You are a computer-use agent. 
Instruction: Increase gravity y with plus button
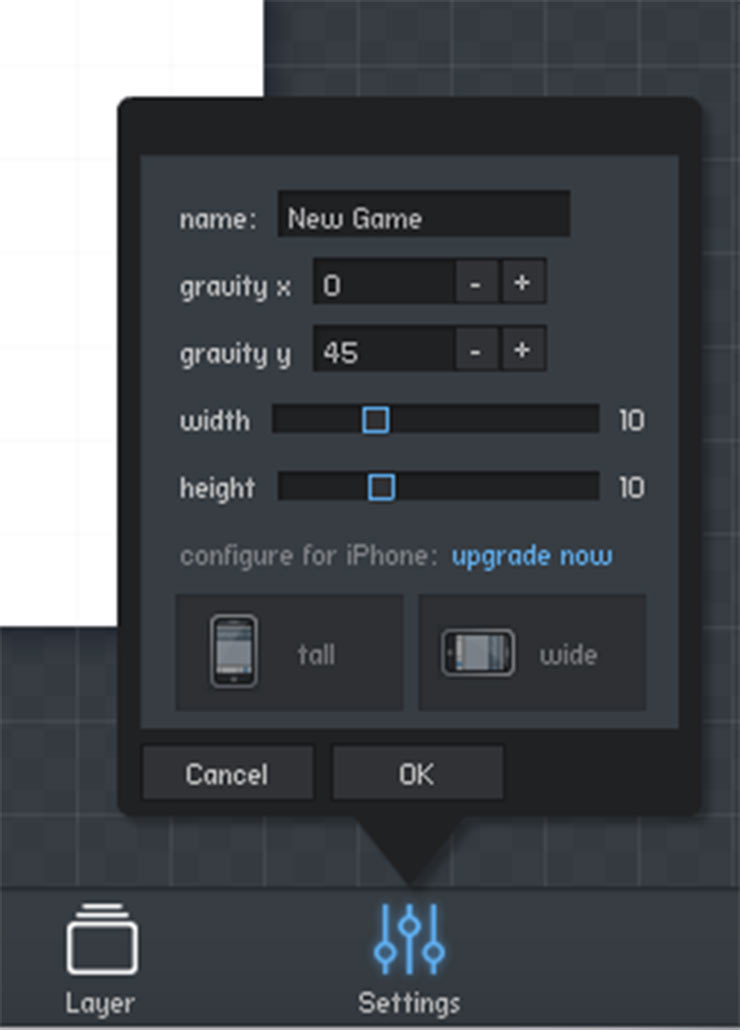pos(523,349)
